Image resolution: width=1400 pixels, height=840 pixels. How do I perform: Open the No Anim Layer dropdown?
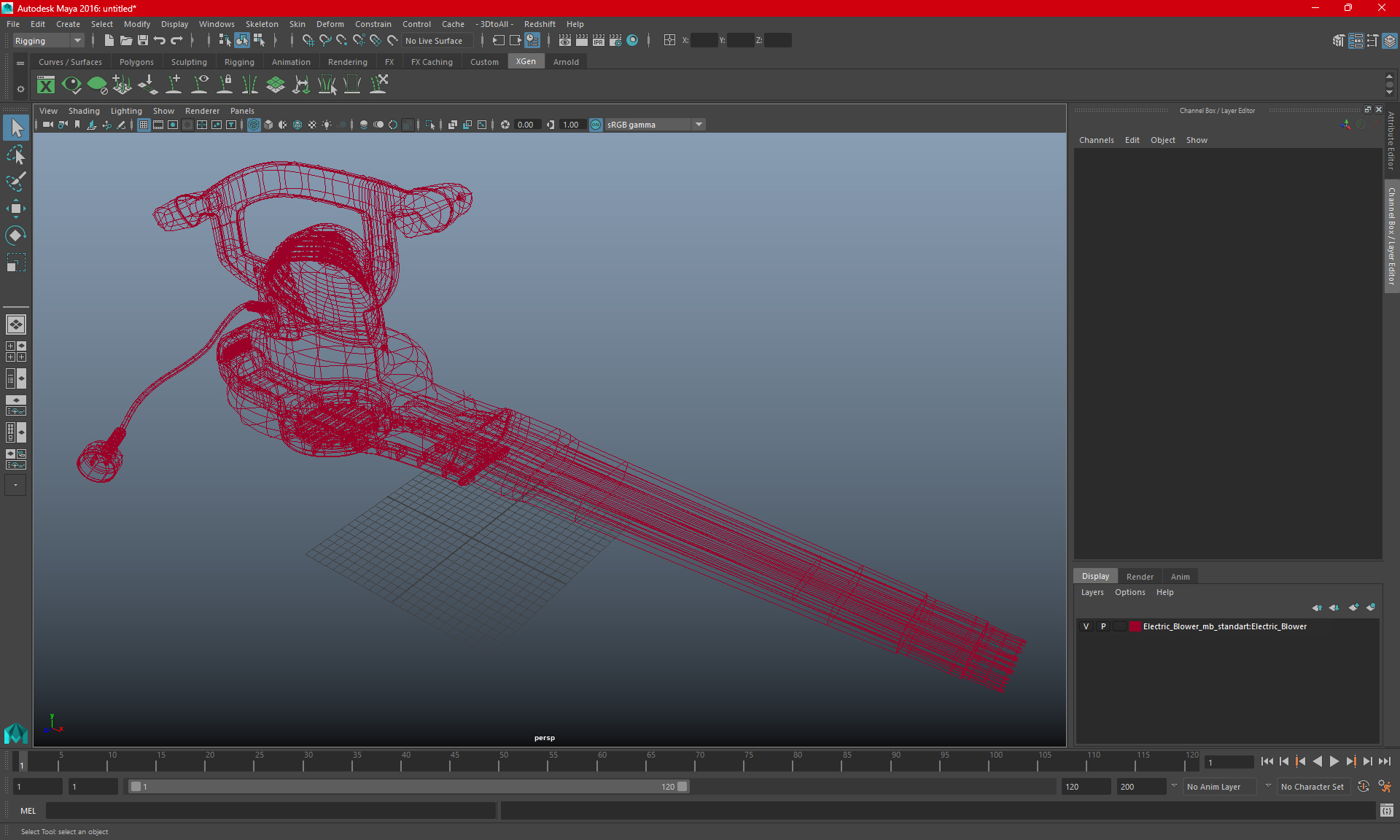[1221, 786]
